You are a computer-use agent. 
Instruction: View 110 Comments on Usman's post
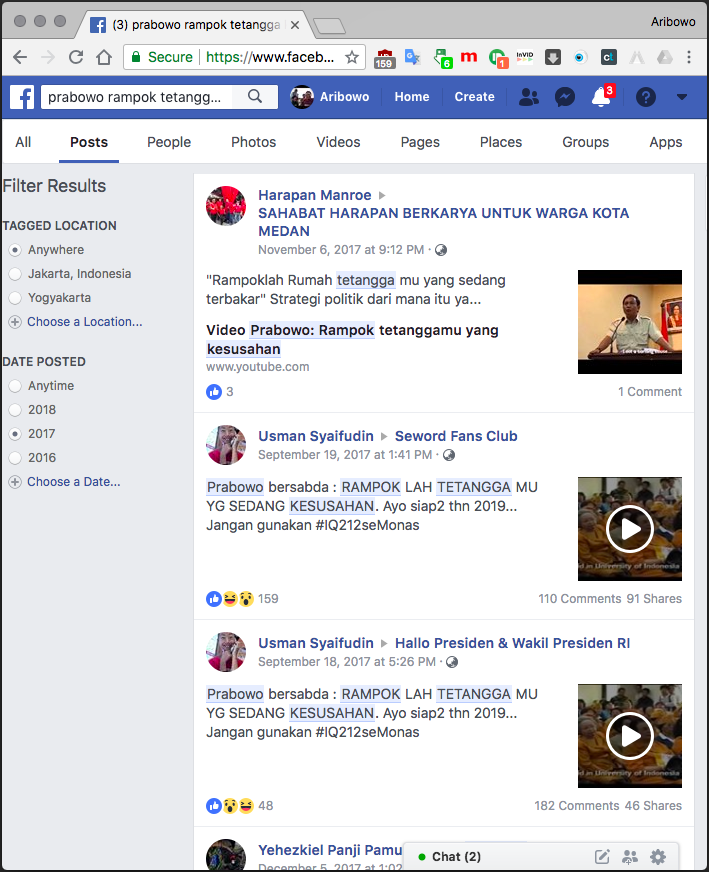579,599
